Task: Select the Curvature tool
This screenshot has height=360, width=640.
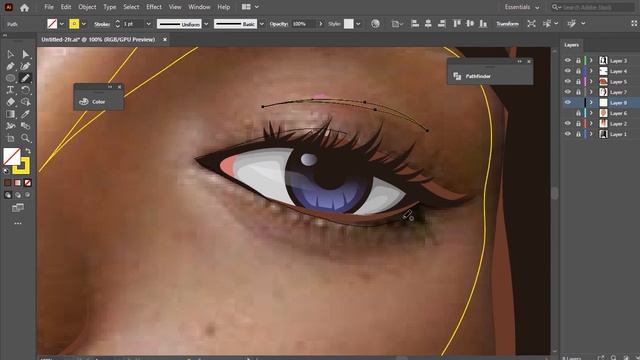Action: [26, 66]
